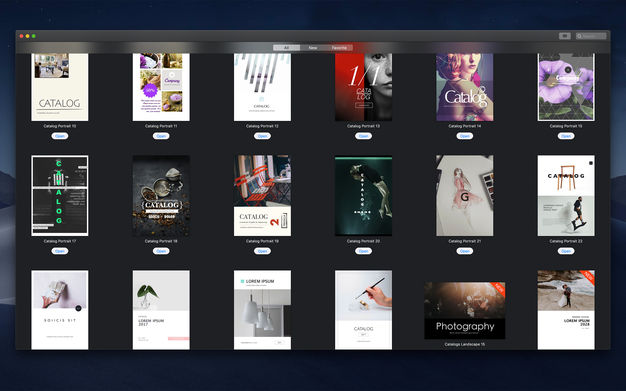This screenshot has height=391, width=626.
Task: Click Open under the purple flower template
Action: [x=566, y=136]
